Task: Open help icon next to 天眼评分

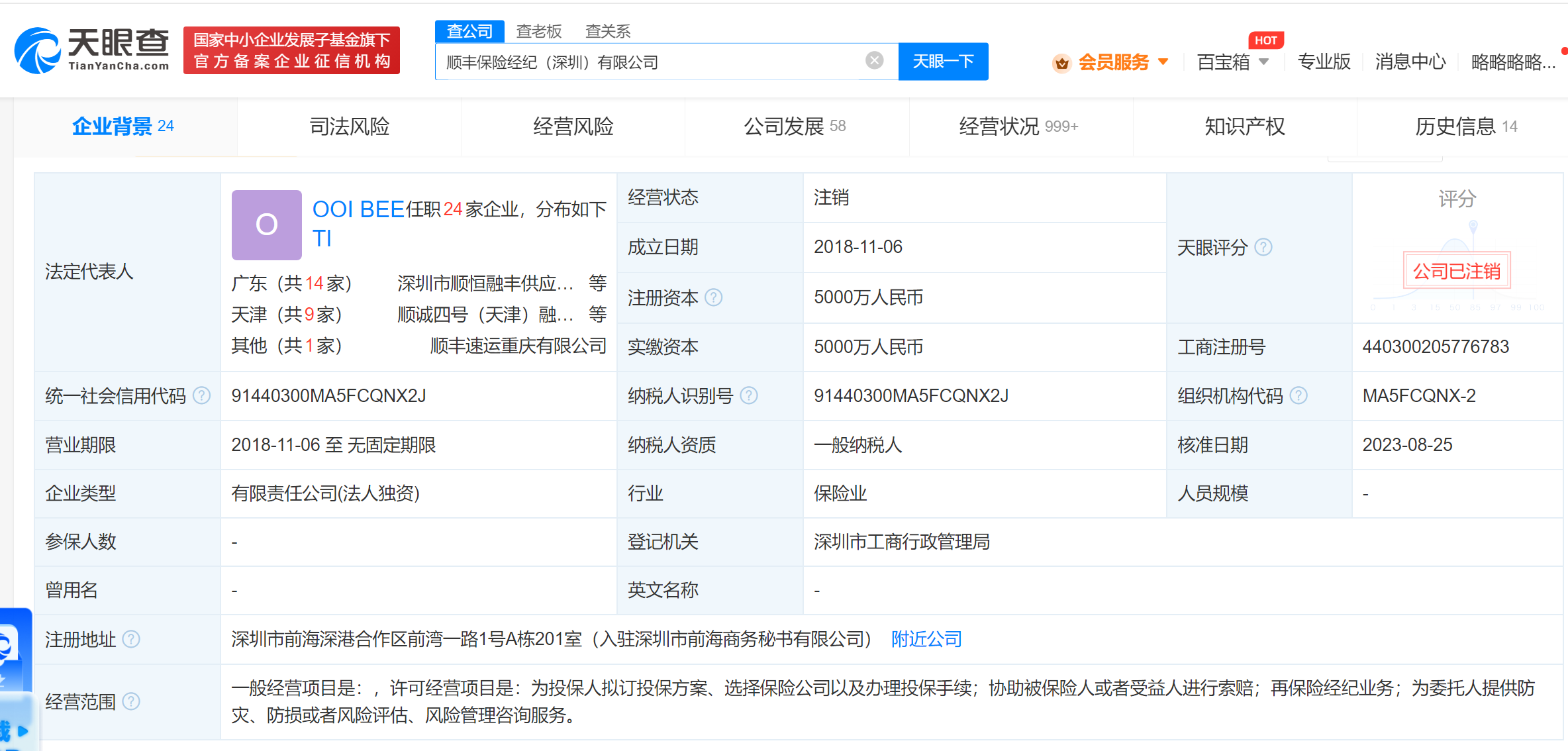Action: (x=1263, y=247)
